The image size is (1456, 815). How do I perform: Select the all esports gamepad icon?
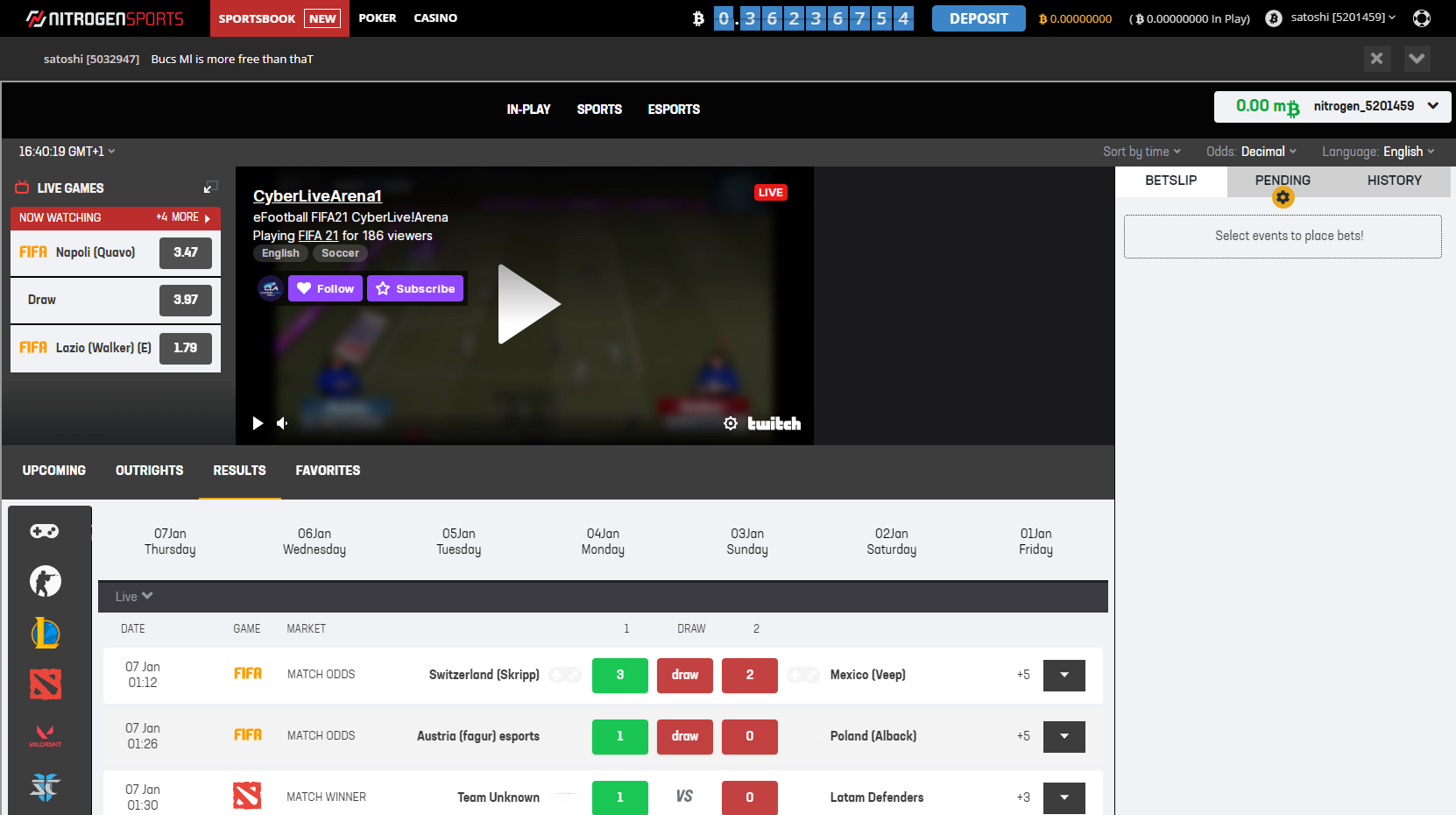(45, 531)
